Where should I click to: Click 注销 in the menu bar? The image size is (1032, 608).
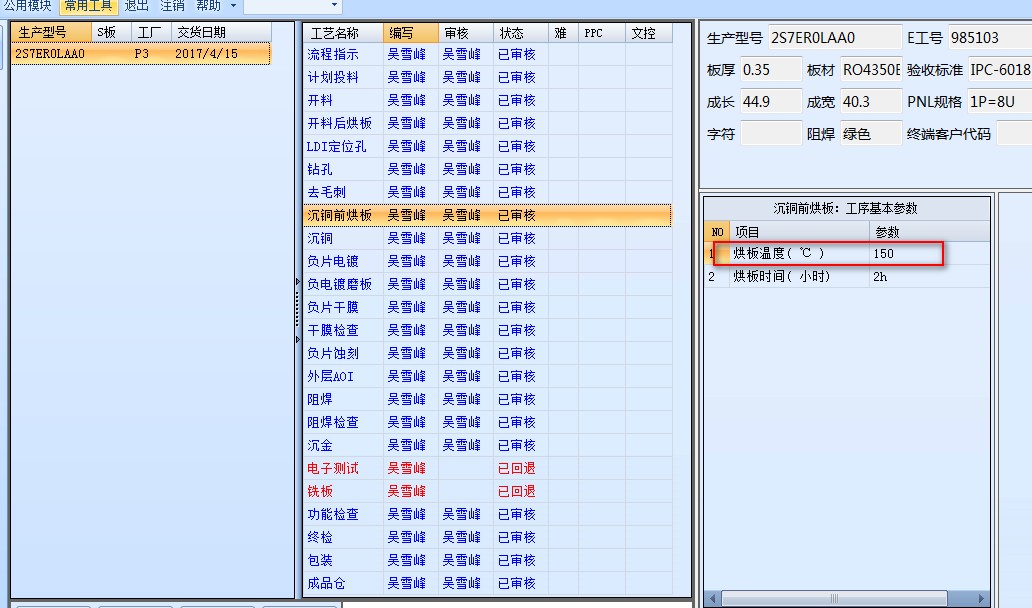tap(172, 6)
